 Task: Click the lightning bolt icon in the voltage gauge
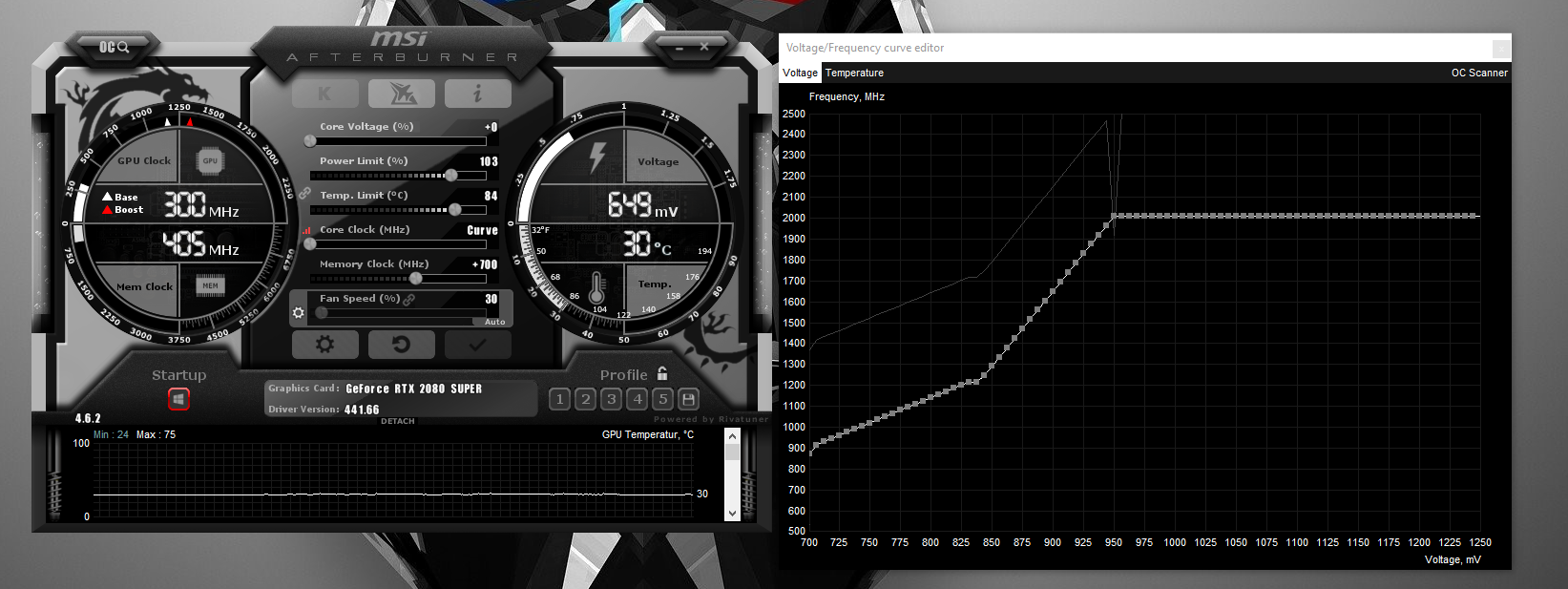(597, 158)
